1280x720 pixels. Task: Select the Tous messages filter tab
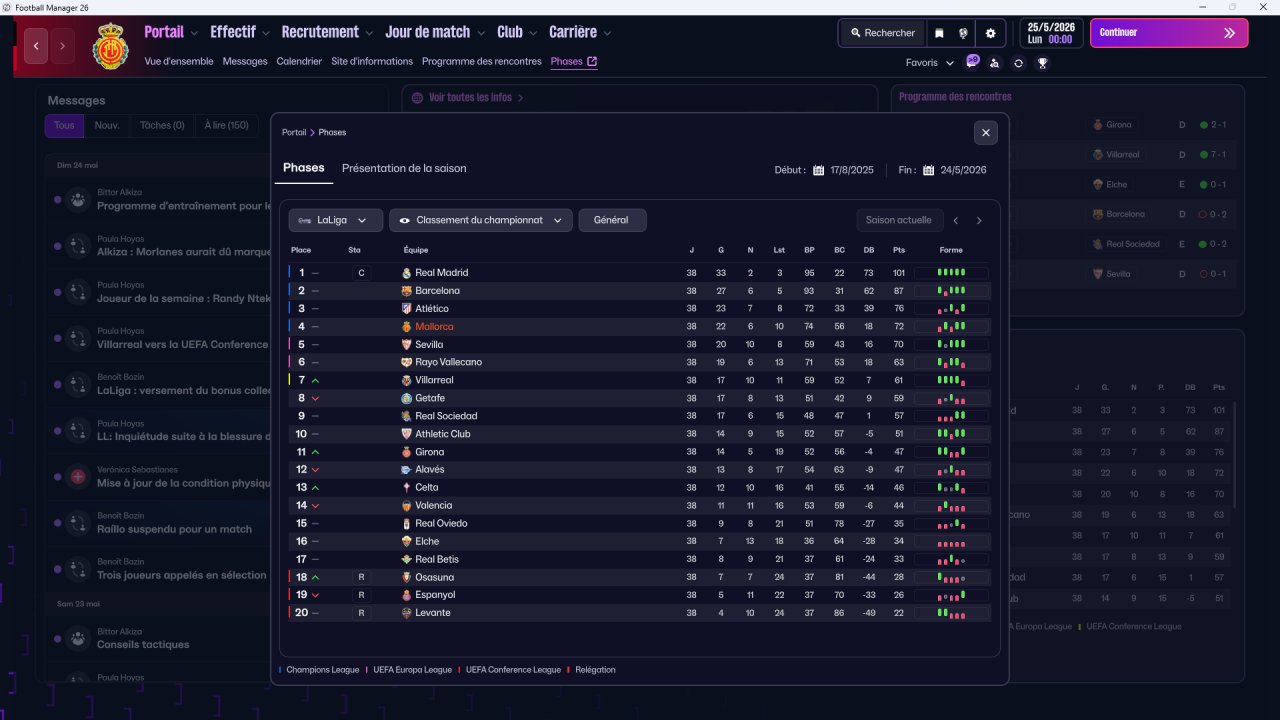point(64,125)
